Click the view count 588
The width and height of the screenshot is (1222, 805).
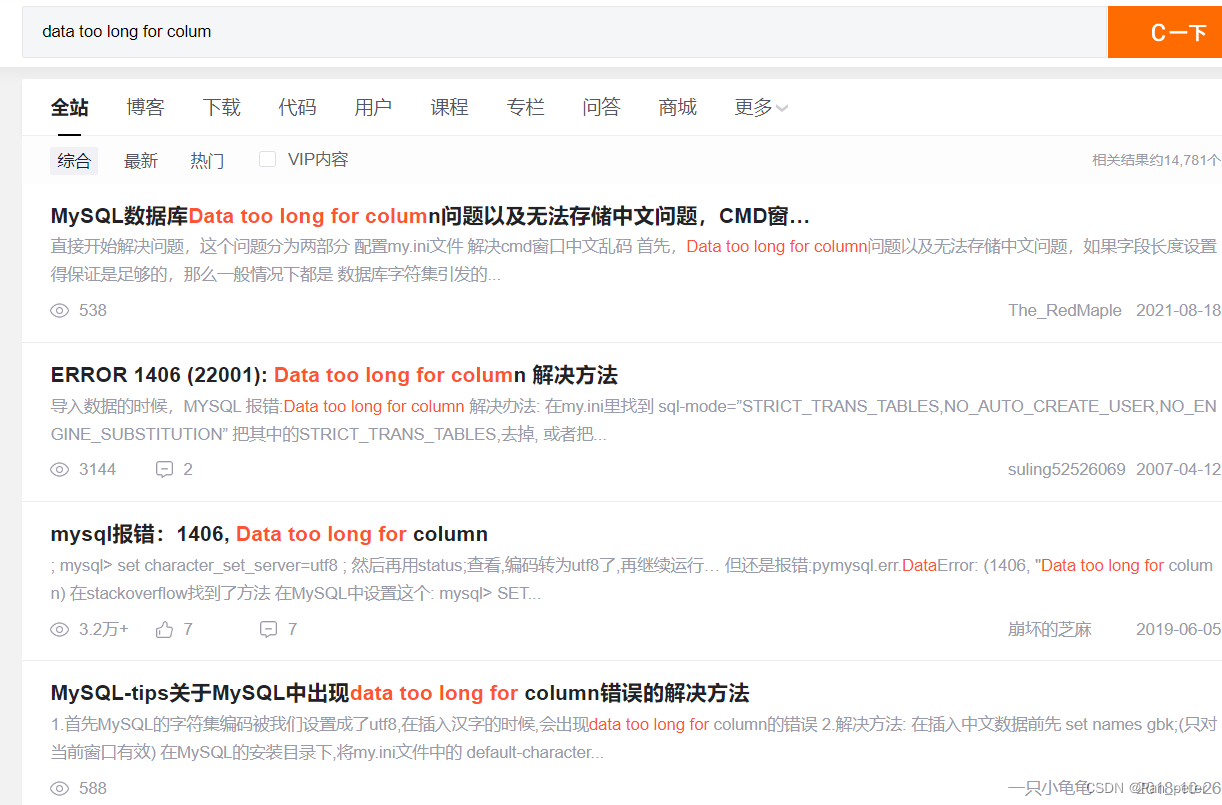click(93, 789)
